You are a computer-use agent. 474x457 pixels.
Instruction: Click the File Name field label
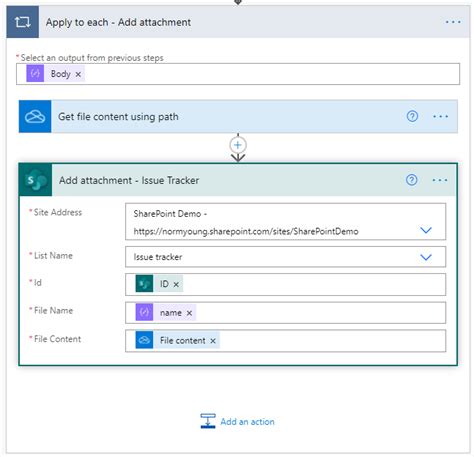point(53,311)
